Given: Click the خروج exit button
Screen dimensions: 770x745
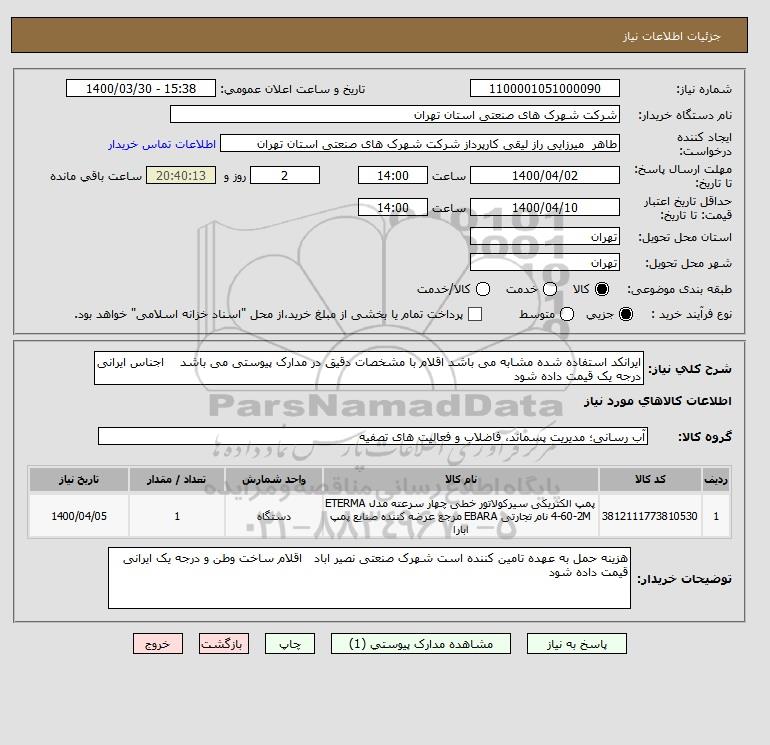Looking at the screenshot, I should pyautogui.click(x=158, y=644).
